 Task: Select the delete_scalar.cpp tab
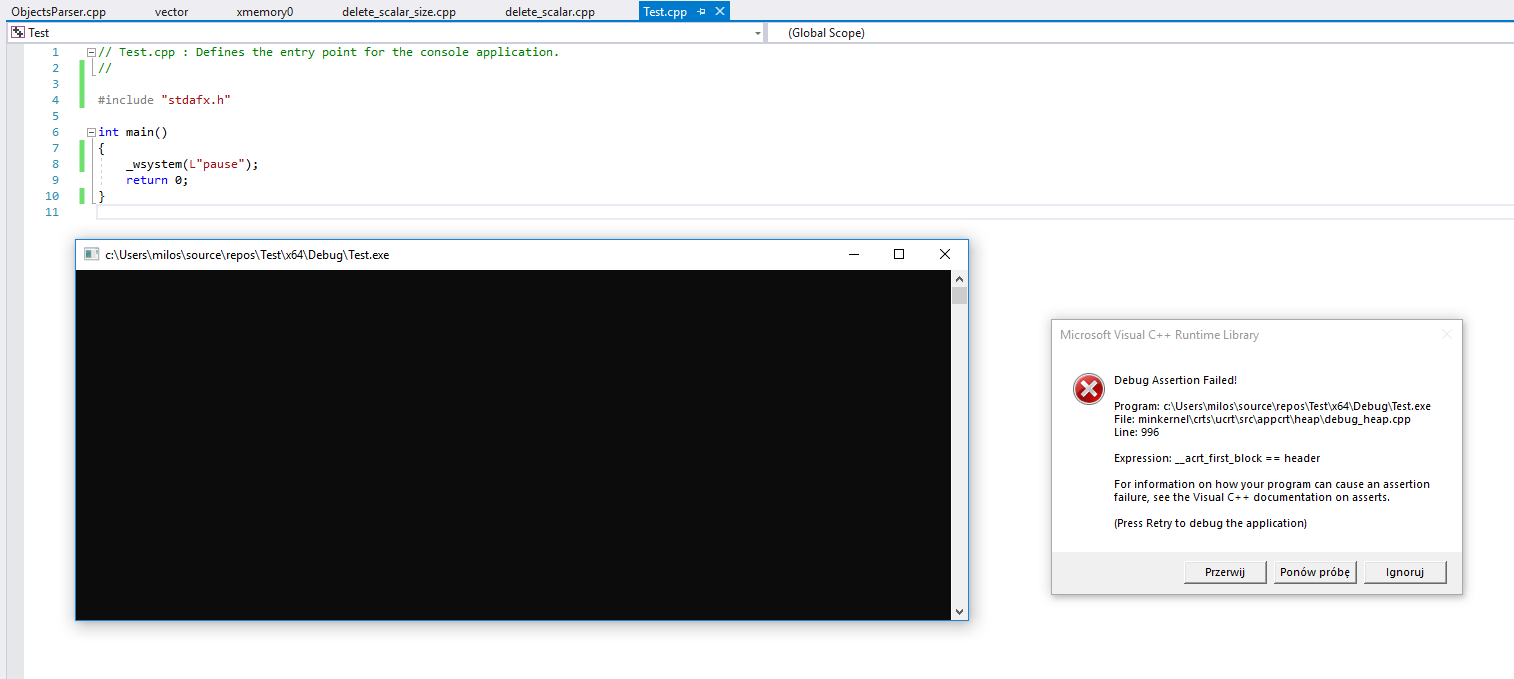[x=549, y=11]
